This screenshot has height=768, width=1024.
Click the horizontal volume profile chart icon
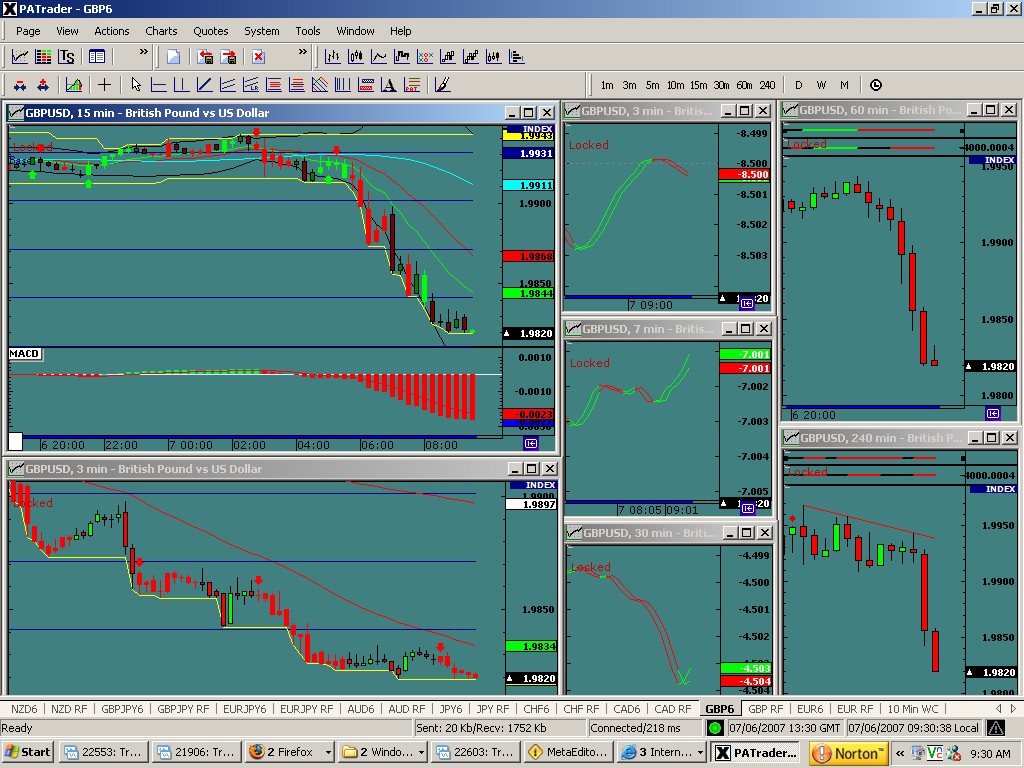[x=517, y=57]
